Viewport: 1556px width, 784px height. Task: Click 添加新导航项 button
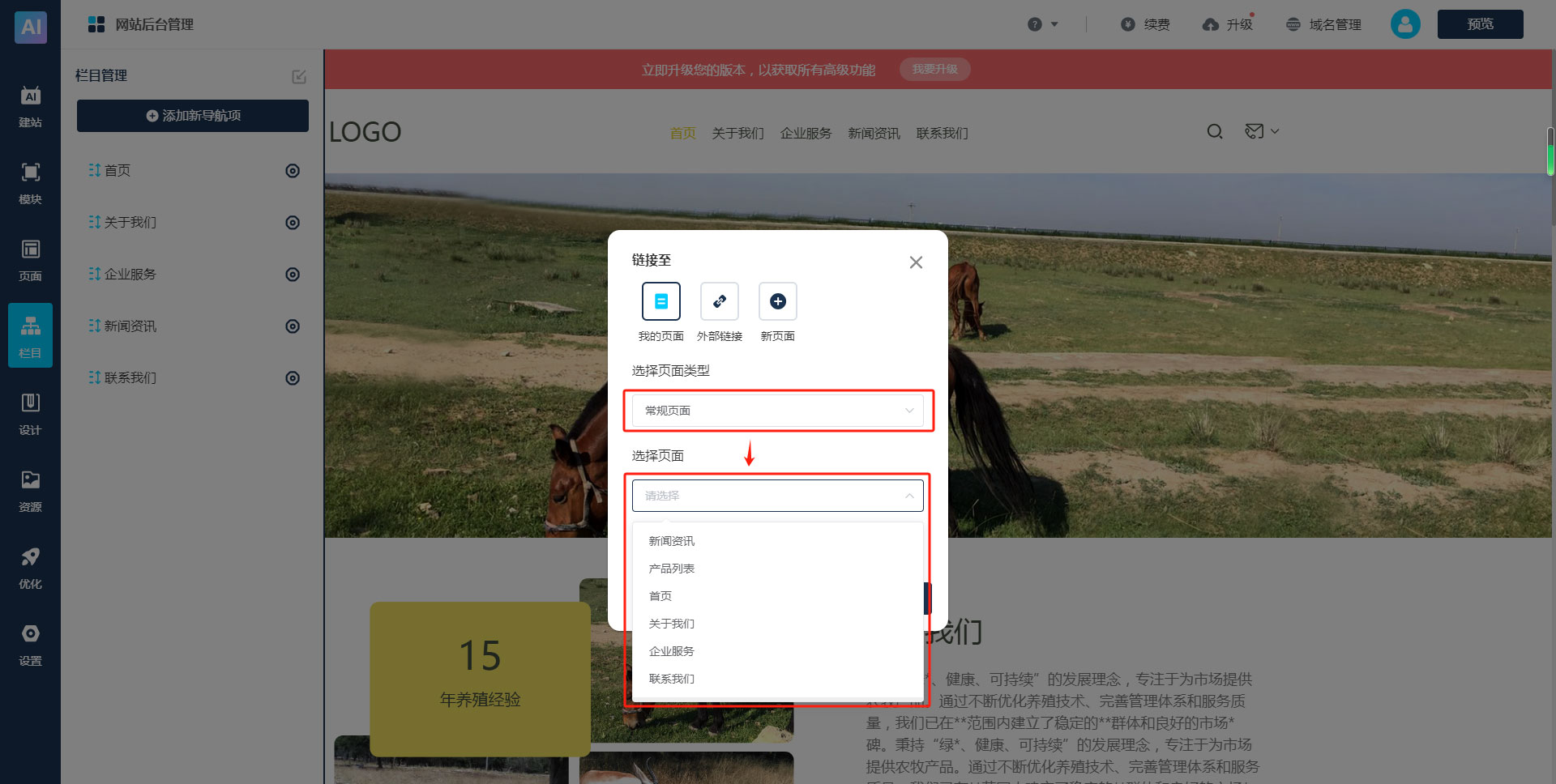pyautogui.click(x=193, y=116)
